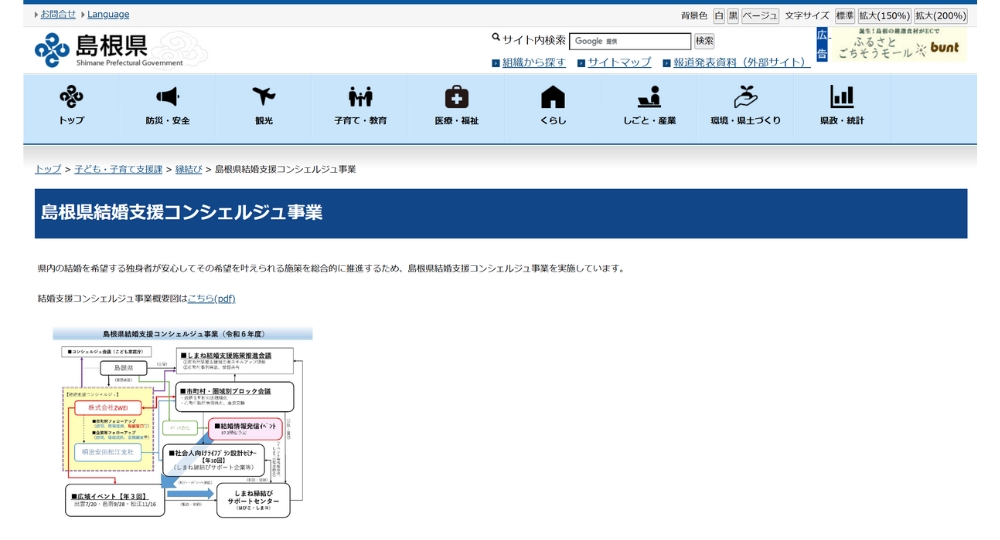Open the Language link

click(x=108, y=14)
